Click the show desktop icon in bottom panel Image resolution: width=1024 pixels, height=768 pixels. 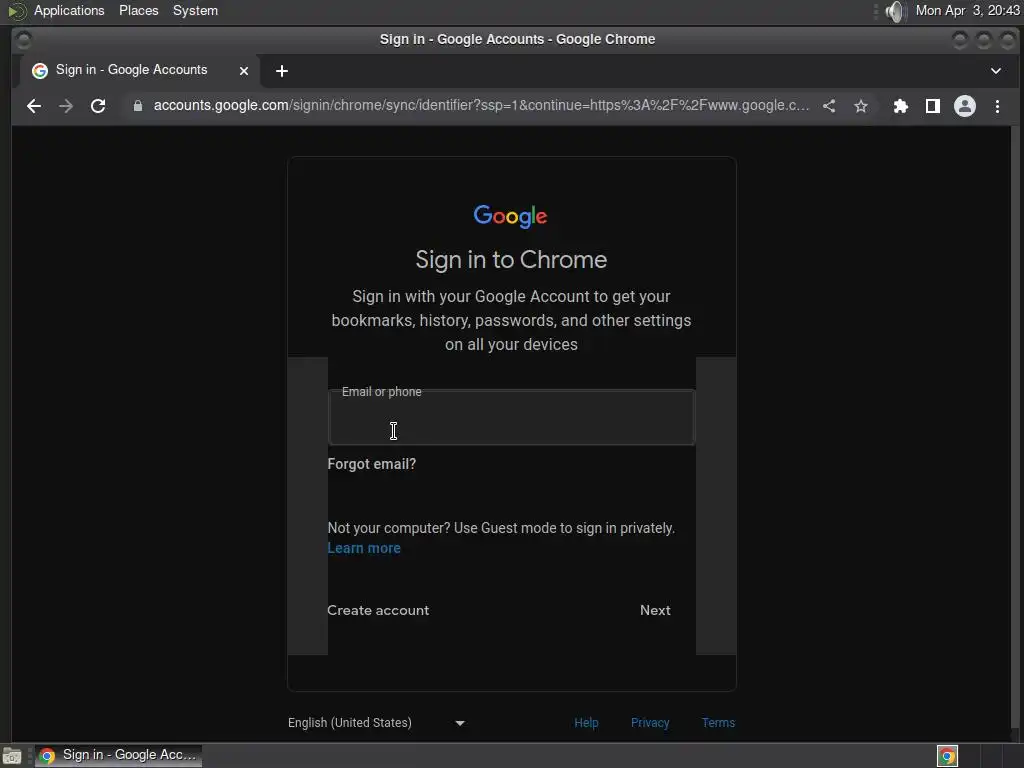tap(12, 756)
